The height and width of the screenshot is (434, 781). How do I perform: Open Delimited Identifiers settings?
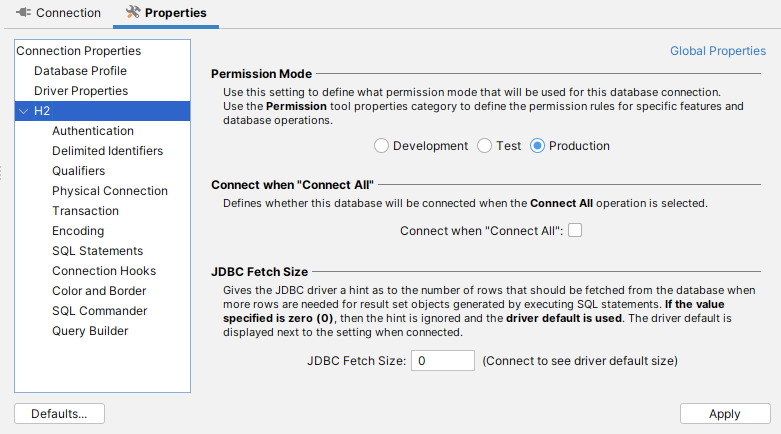pyautogui.click(x=107, y=151)
